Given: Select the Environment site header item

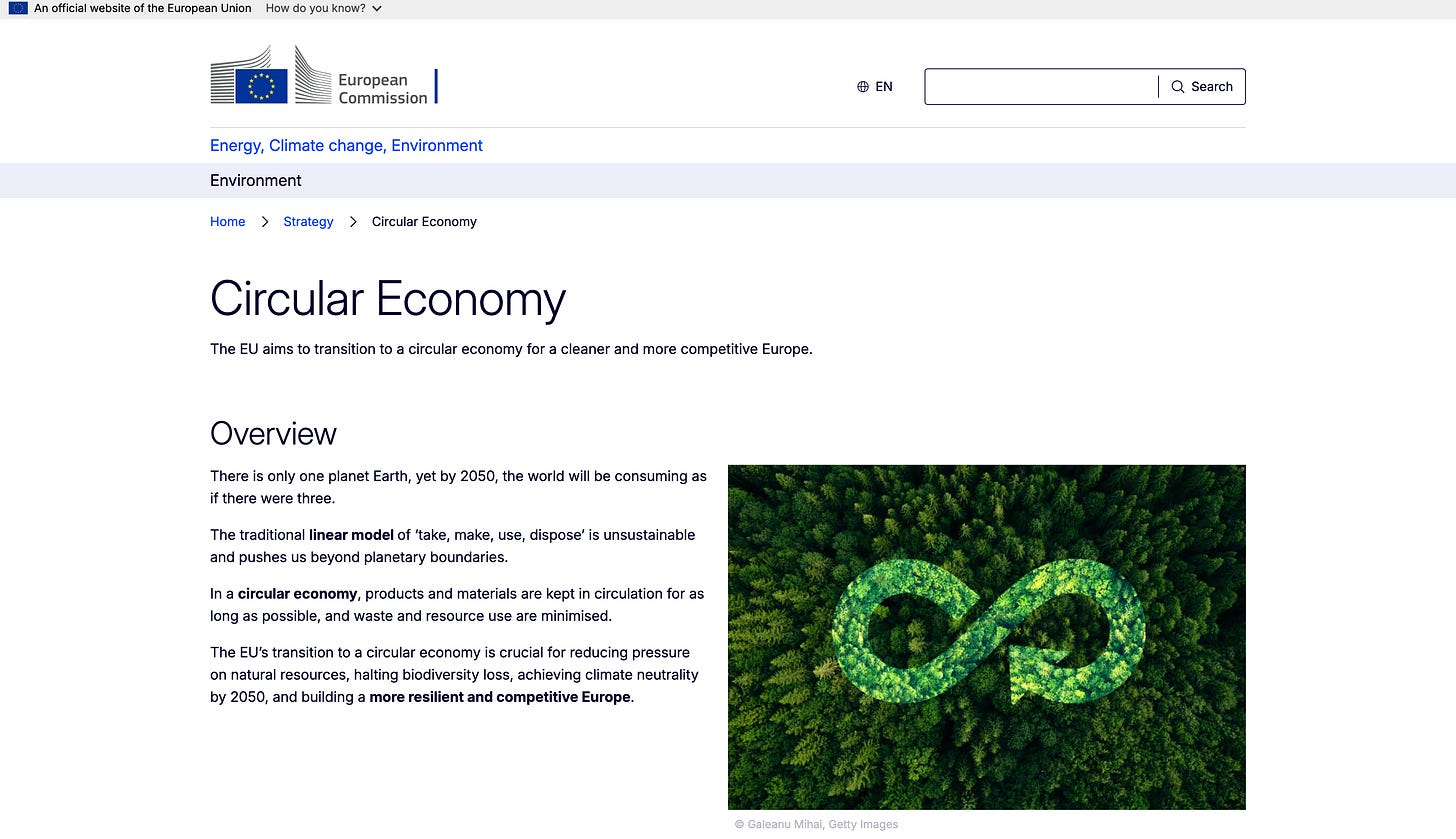Looking at the screenshot, I should coord(256,181).
